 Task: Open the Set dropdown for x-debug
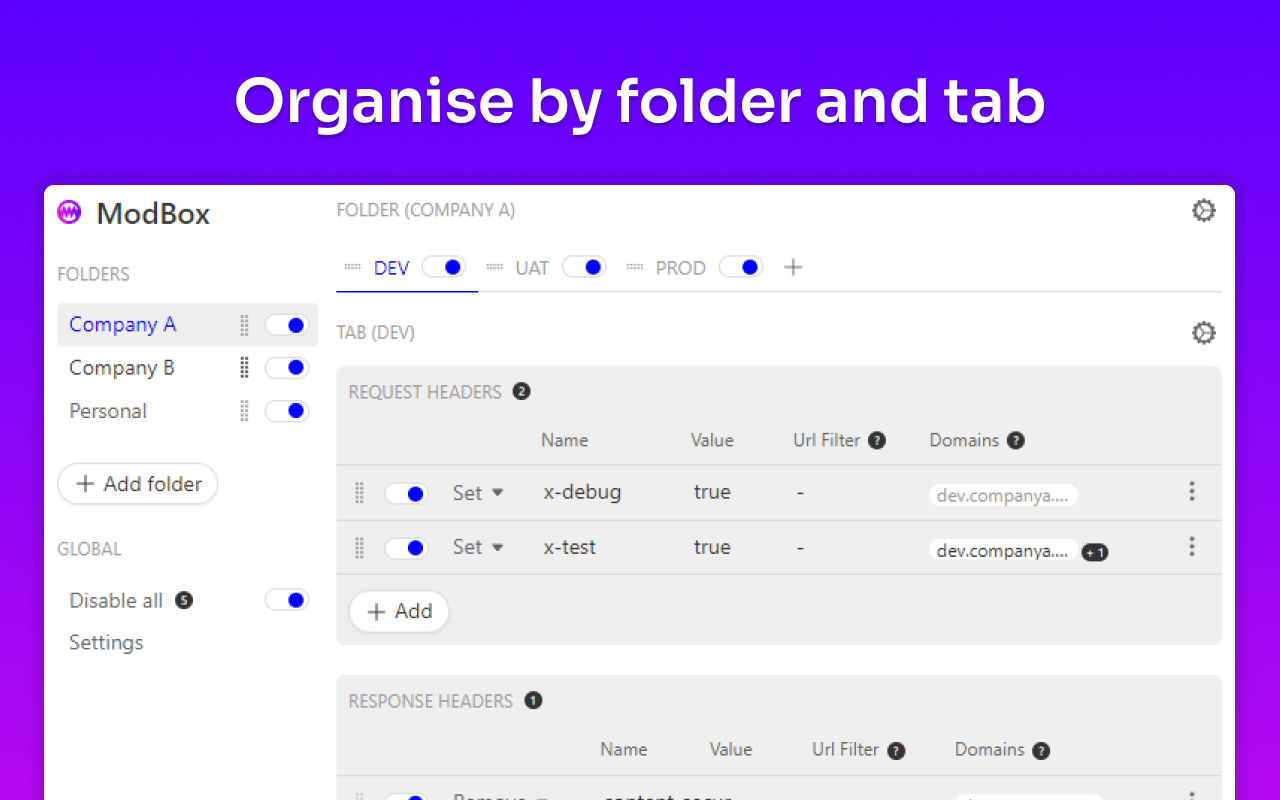[x=478, y=492]
